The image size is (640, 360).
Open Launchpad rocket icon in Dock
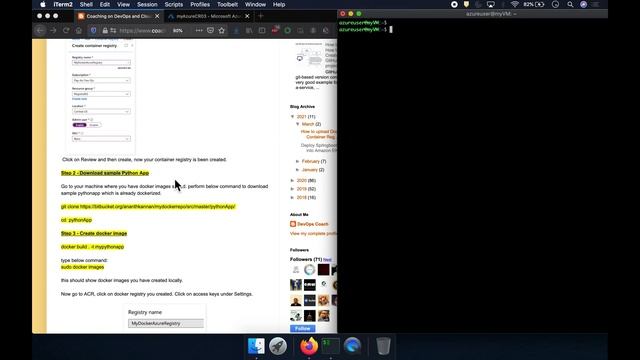click(278, 347)
